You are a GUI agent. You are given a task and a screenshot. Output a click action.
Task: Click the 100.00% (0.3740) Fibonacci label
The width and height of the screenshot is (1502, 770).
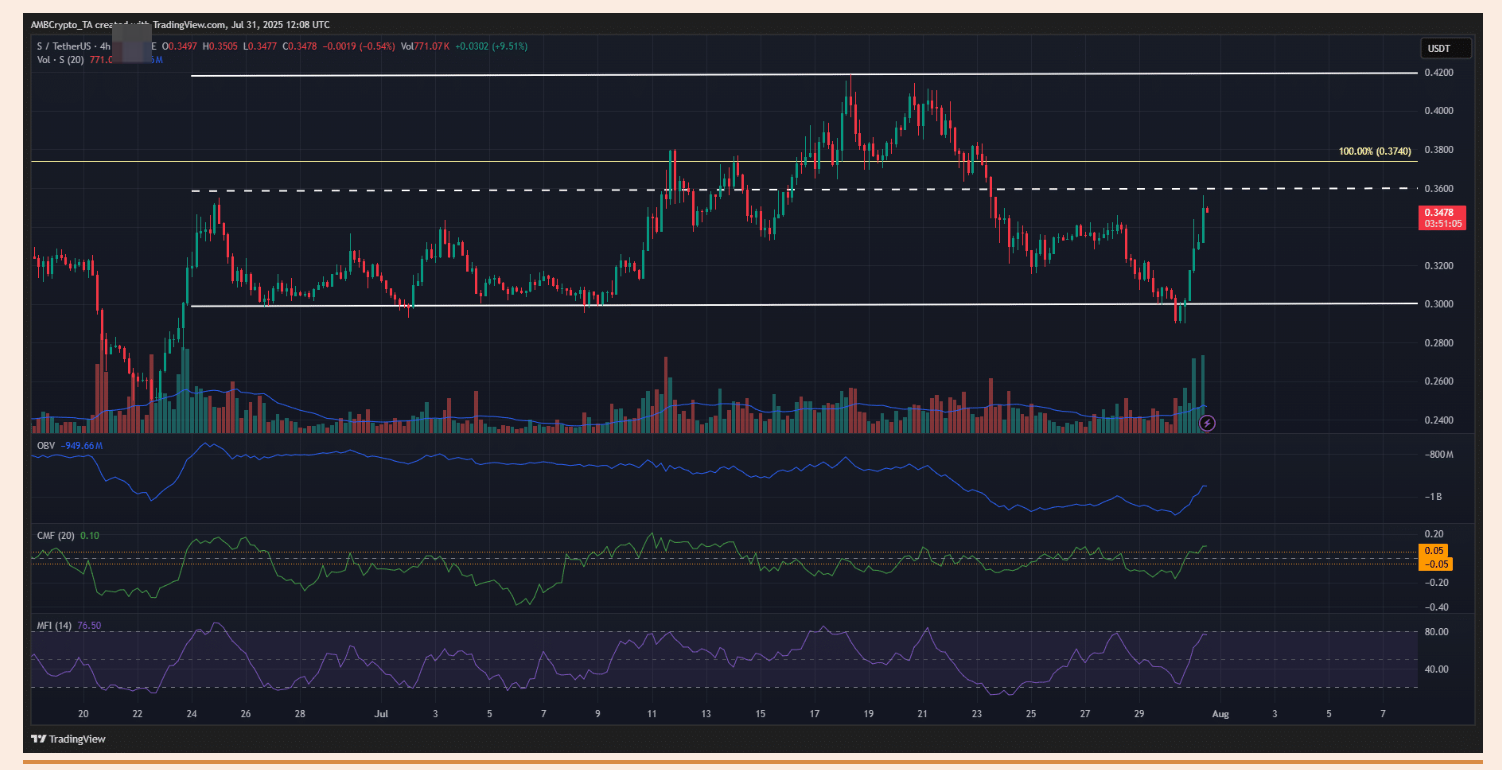click(x=1374, y=152)
